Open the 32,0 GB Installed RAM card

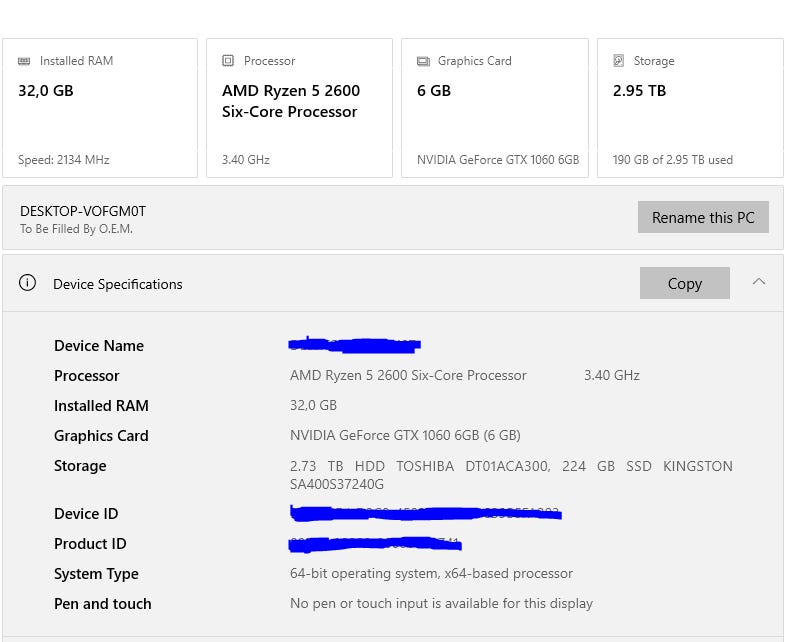pyautogui.click(x=100, y=108)
